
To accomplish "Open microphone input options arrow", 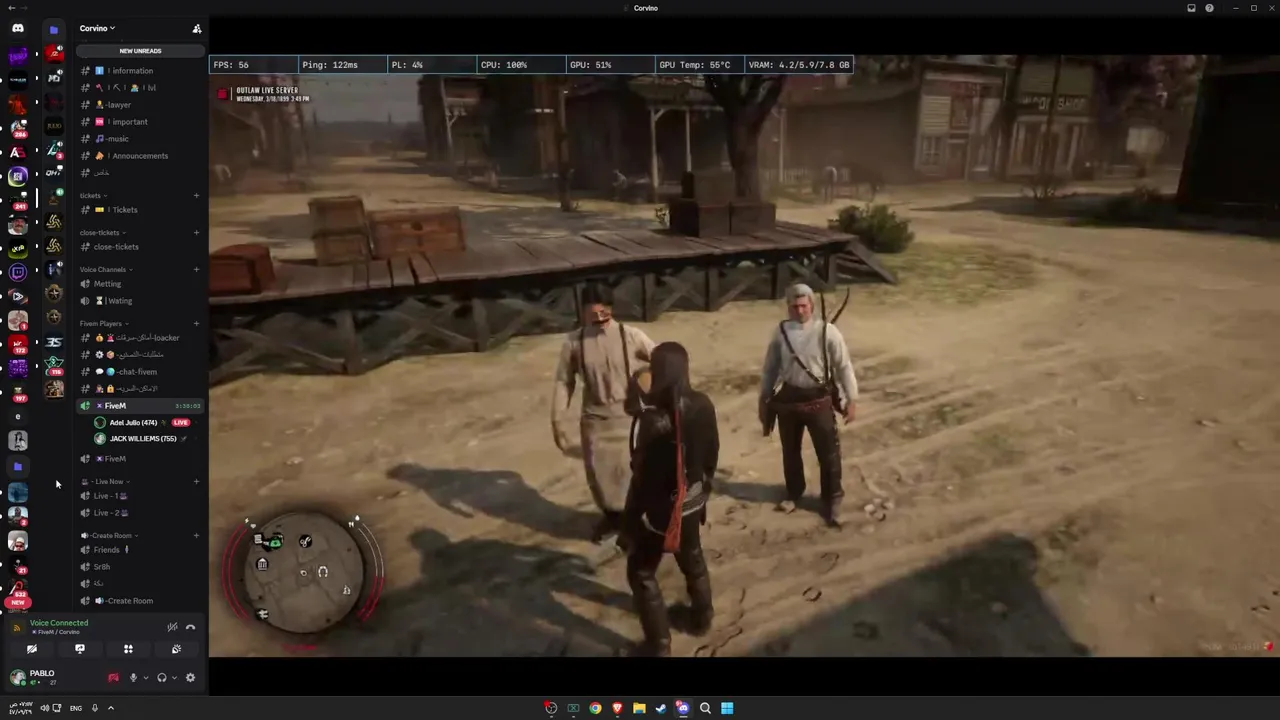I will pyautogui.click(x=146, y=678).
